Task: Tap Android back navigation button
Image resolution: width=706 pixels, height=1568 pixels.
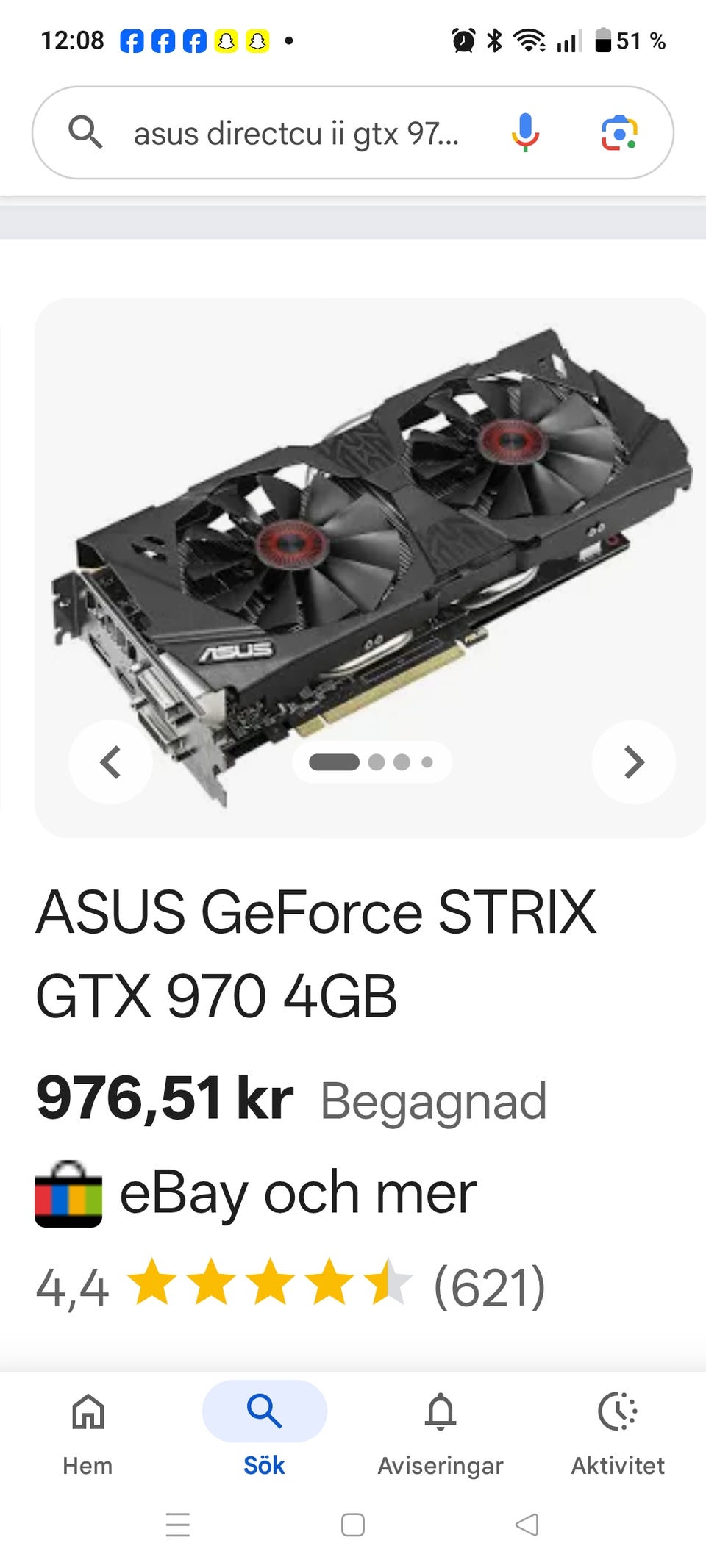Action: point(527,1525)
